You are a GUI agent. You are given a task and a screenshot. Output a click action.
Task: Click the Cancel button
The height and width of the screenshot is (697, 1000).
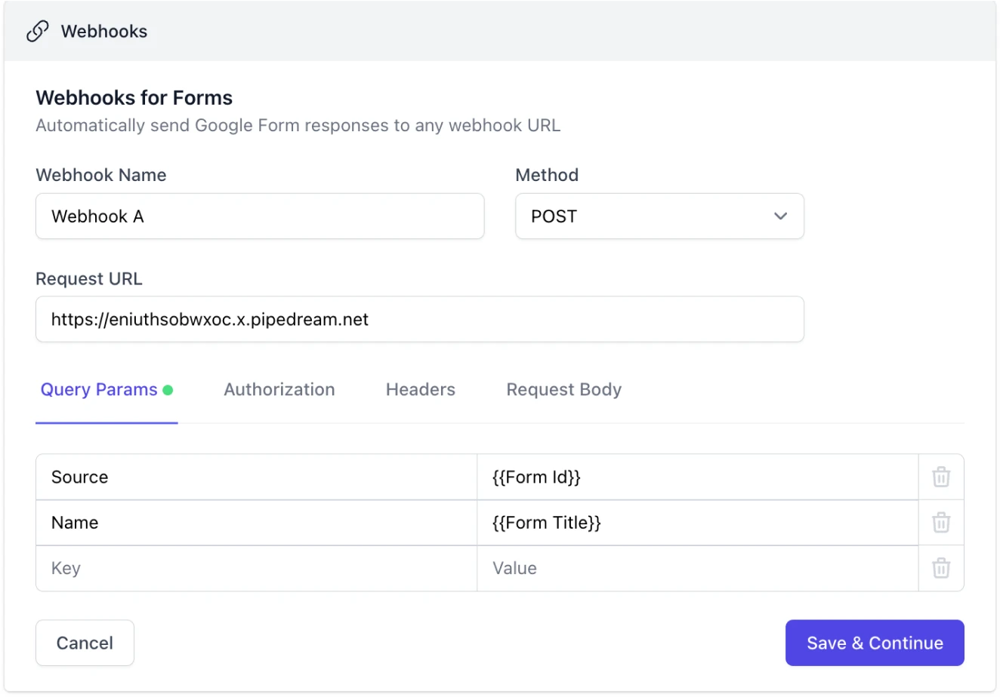click(x=84, y=642)
